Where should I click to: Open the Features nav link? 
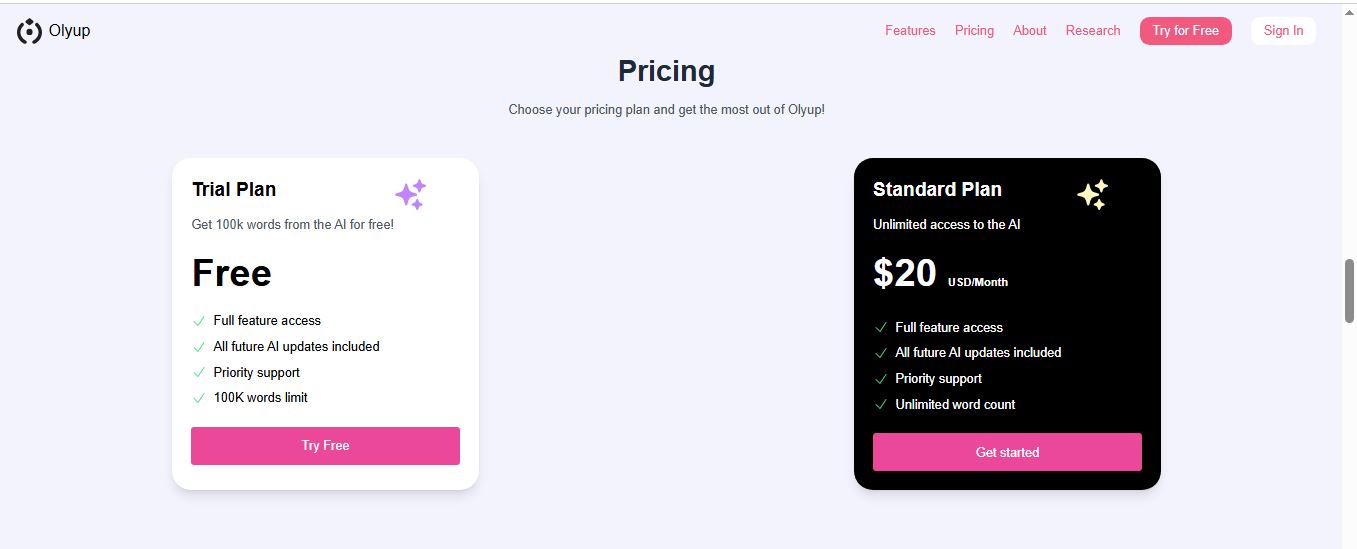(910, 31)
